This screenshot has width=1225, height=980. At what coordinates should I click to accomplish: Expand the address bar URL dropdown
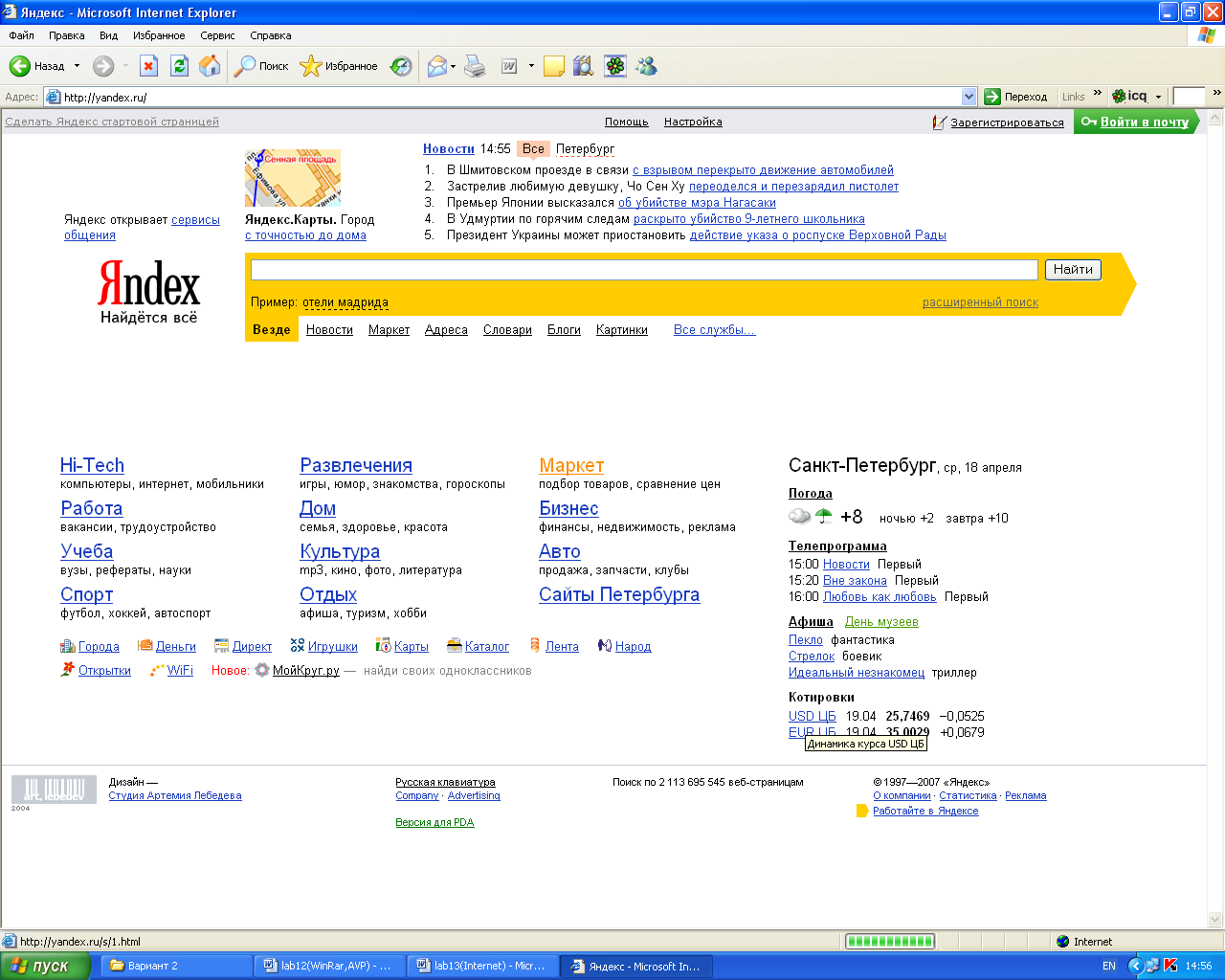(969, 97)
